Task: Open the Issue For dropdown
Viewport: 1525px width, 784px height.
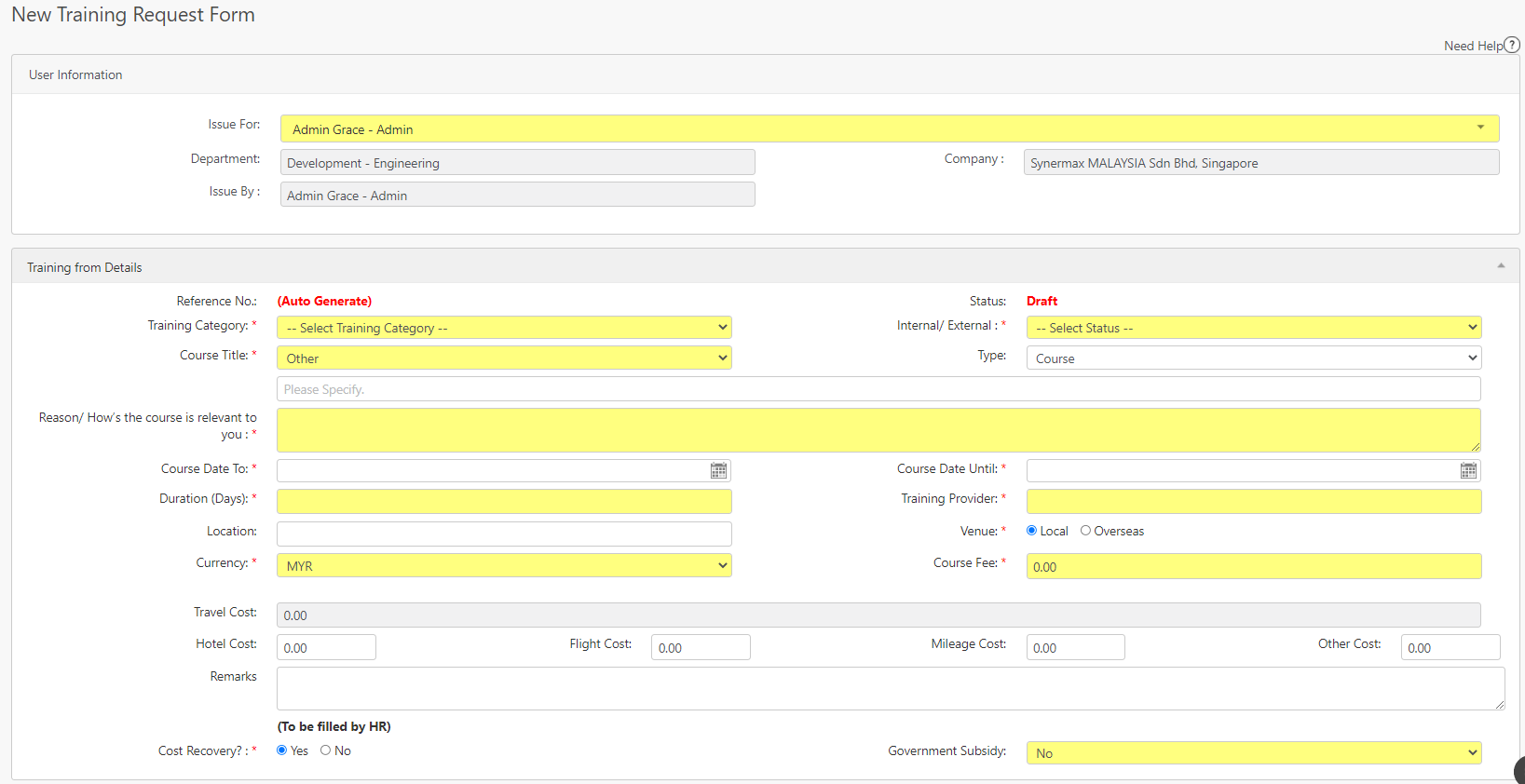Action: point(890,128)
